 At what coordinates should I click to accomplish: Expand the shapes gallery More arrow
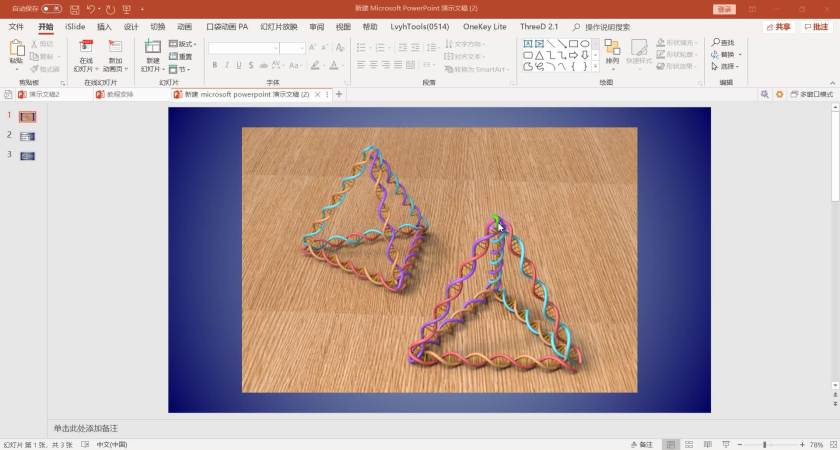click(595, 67)
